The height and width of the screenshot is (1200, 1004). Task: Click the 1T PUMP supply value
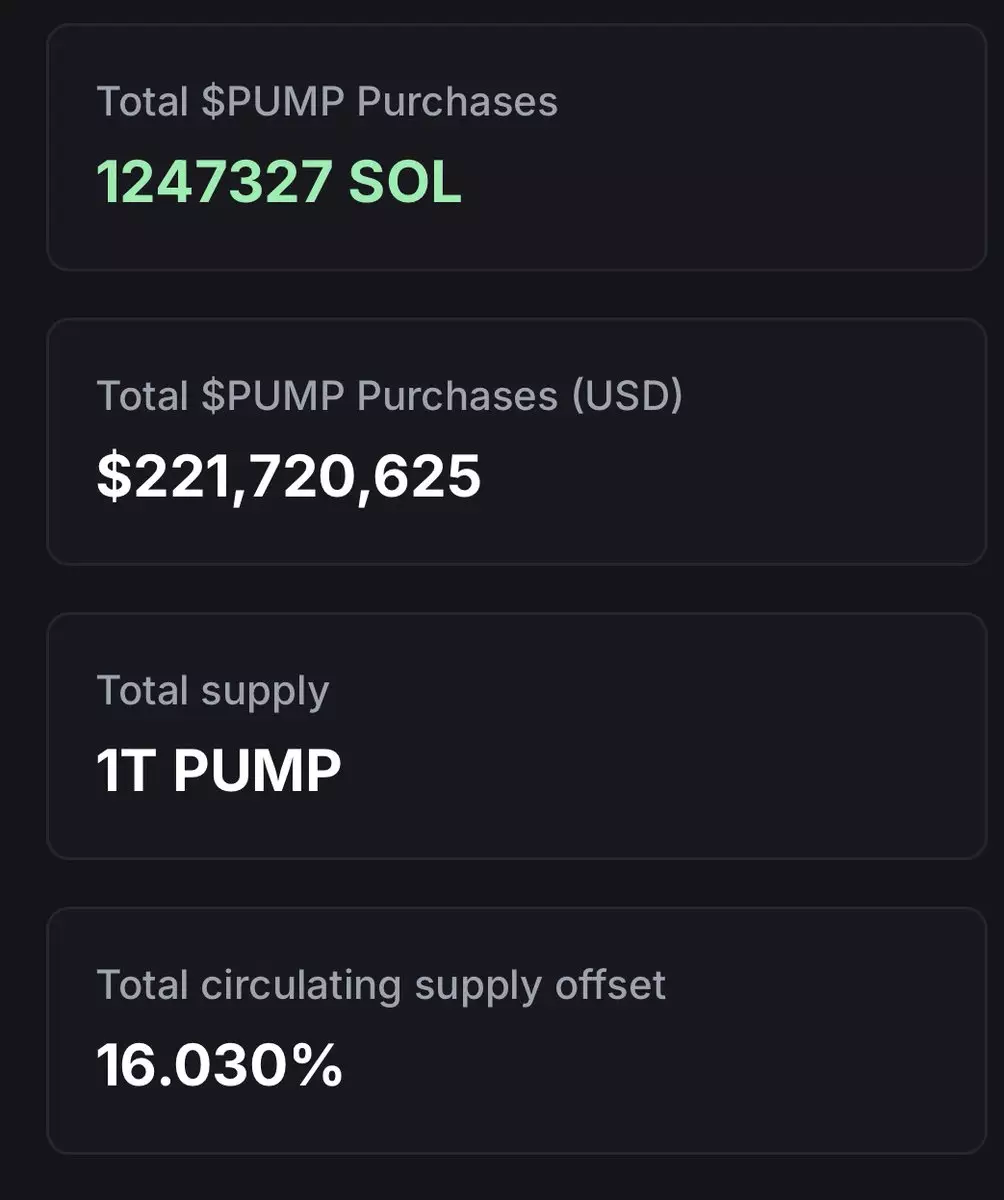click(x=218, y=770)
